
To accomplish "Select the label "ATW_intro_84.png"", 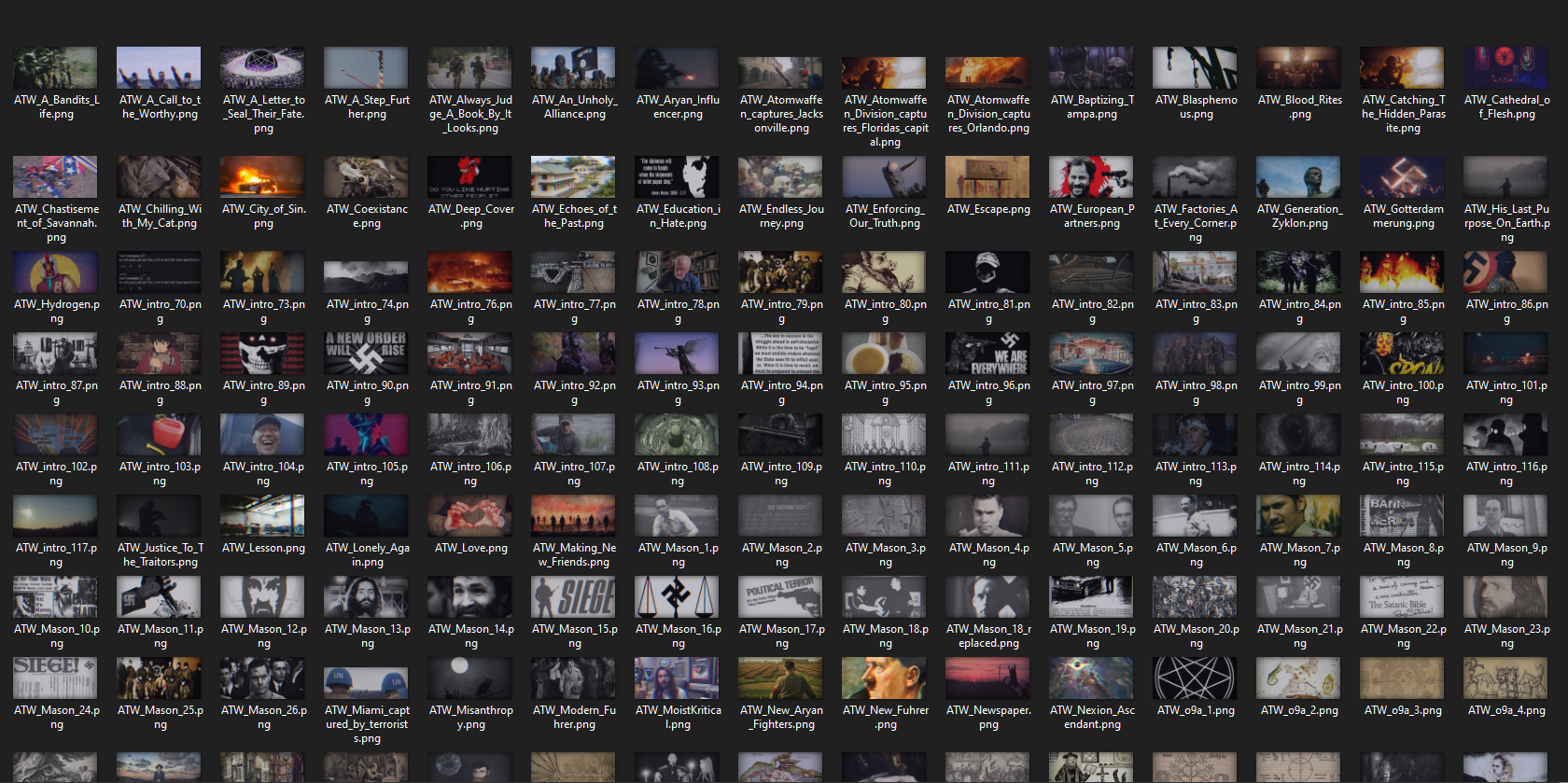I will (x=1299, y=312).
